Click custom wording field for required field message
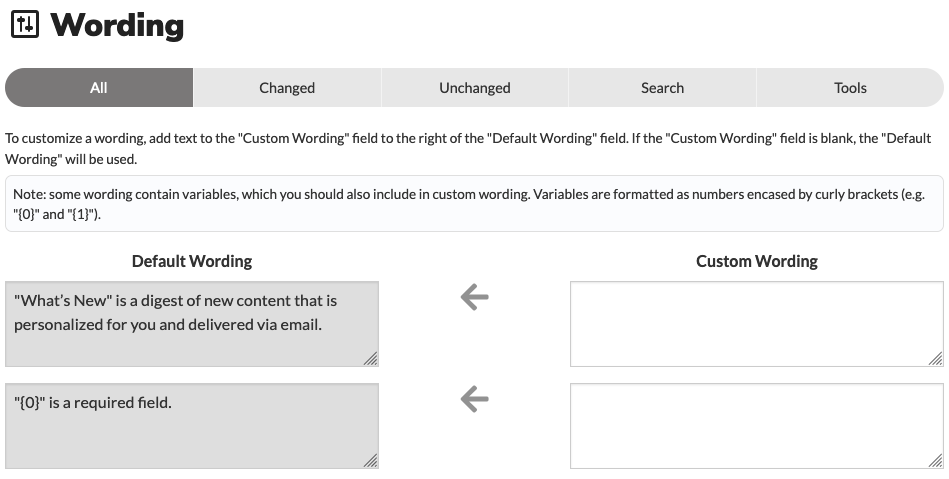Screen dimensions: 949x479 [x=757, y=426]
